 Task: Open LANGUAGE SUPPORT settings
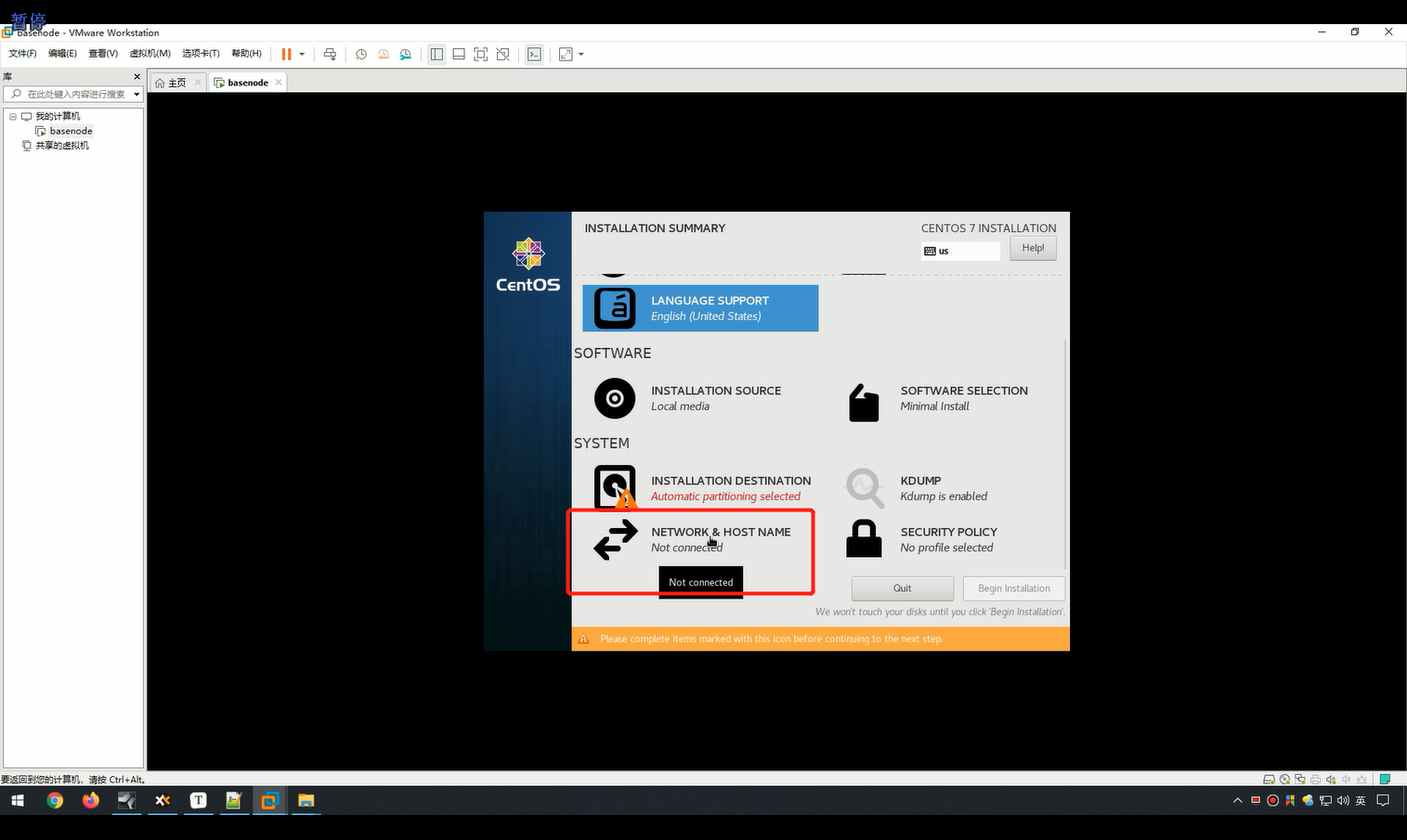[700, 308]
